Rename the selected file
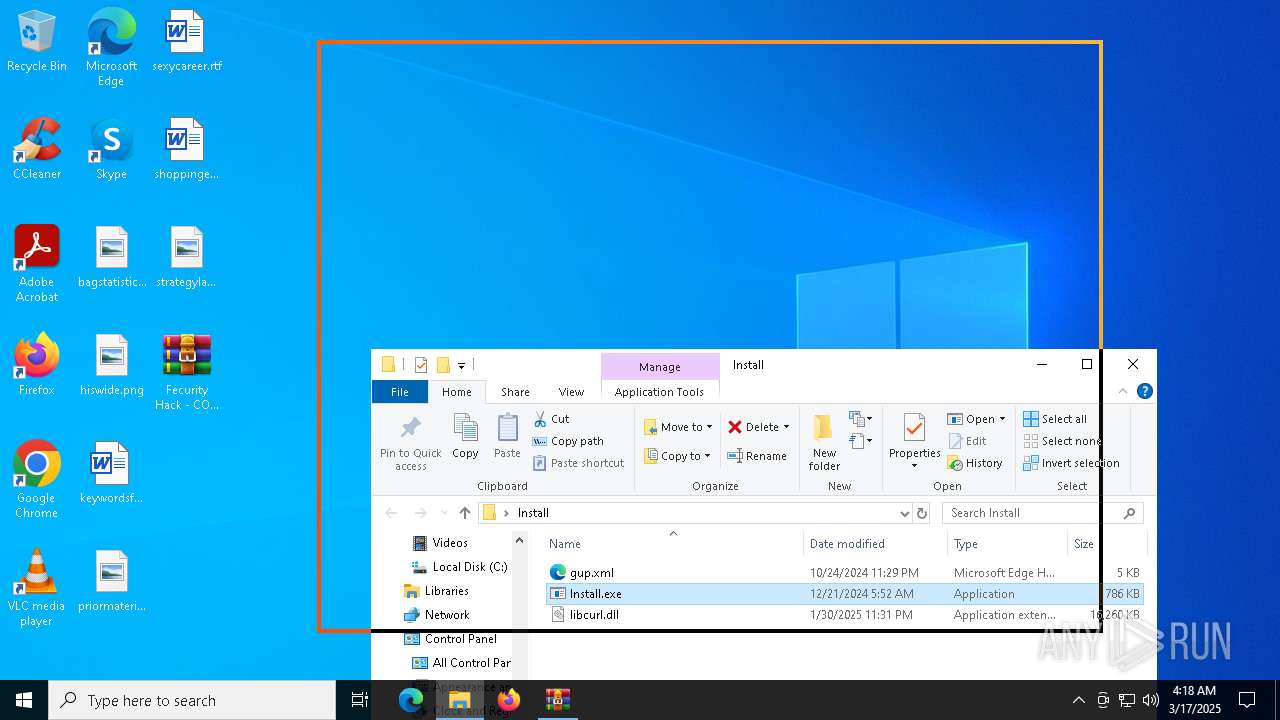1280x720 pixels. tap(757, 456)
